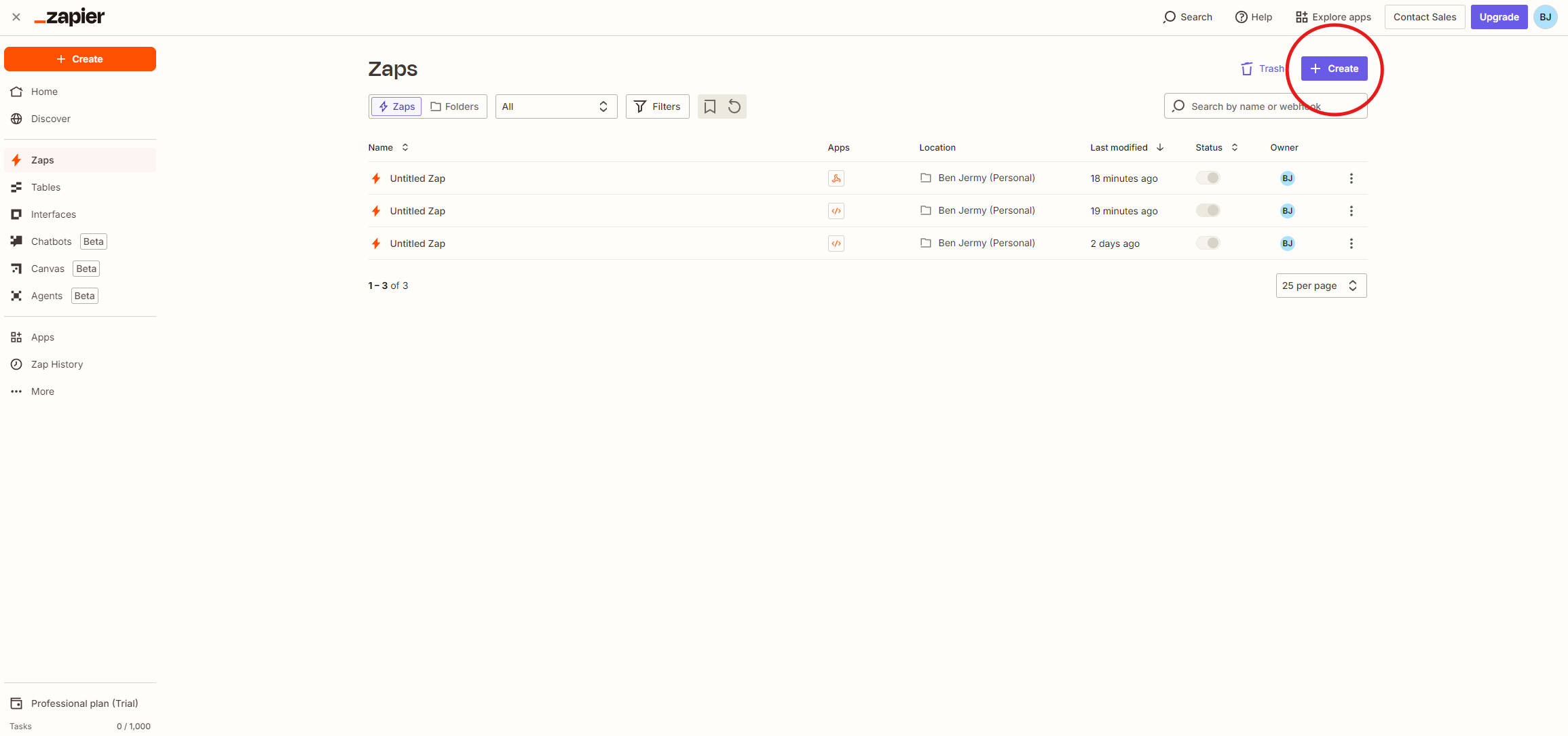Enable the Zap modified 19 minutes ago

point(1208,210)
